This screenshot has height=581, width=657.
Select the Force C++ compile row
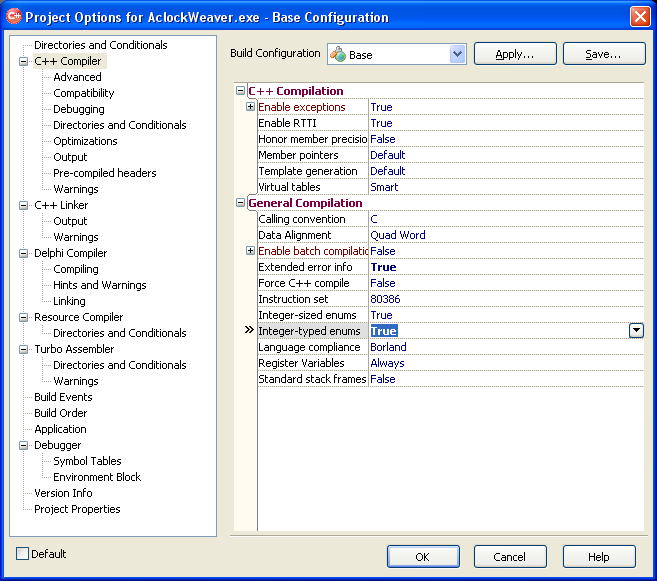click(x=450, y=283)
